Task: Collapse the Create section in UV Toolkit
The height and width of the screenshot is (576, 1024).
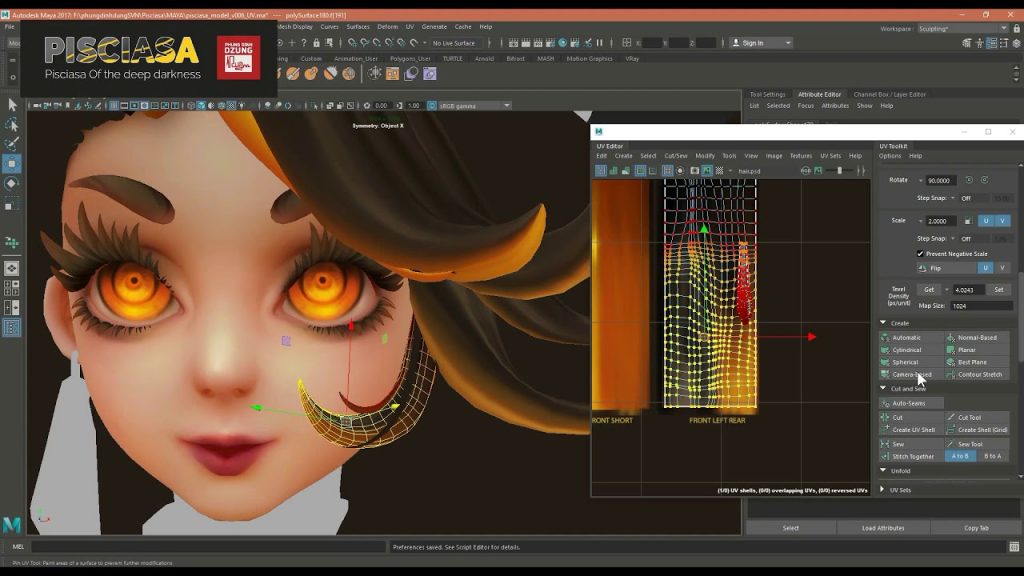Action: coord(883,323)
